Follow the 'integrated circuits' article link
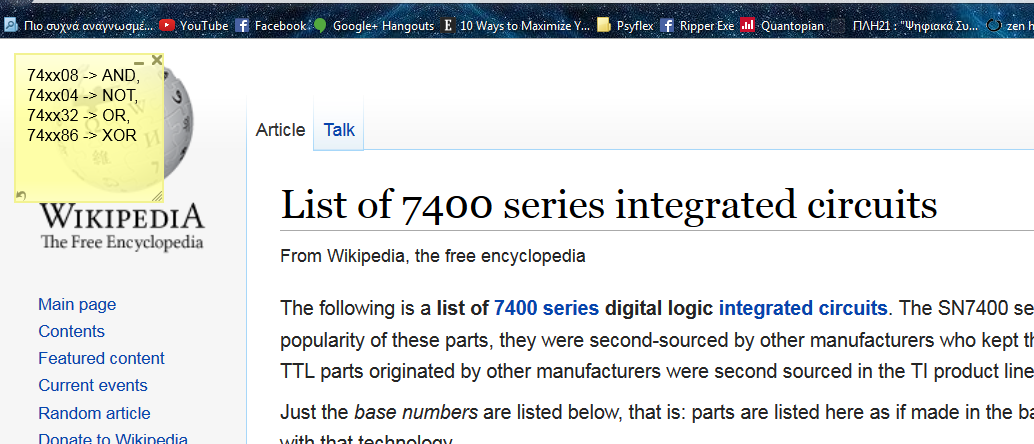This screenshot has height=444, width=1034. pyautogui.click(x=803, y=308)
